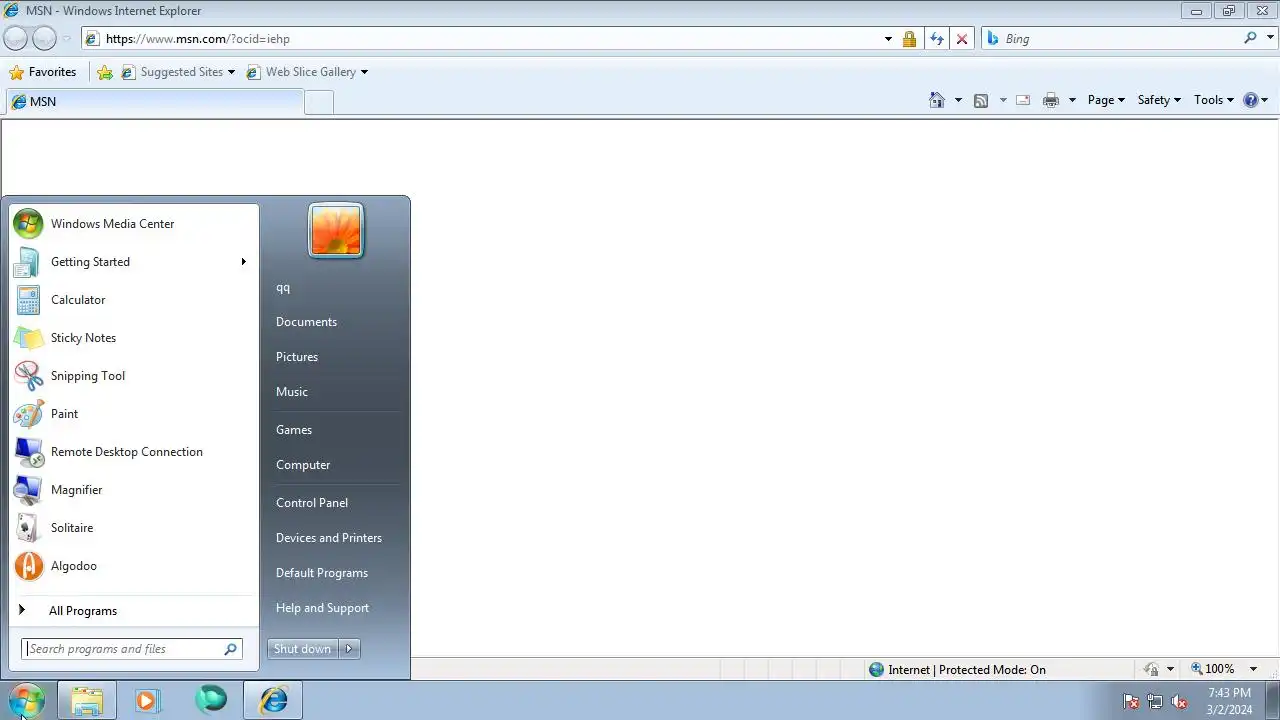Open Documents in Start menu
Image resolution: width=1280 pixels, height=720 pixels.
pyautogui.click(x=306, y=322)
